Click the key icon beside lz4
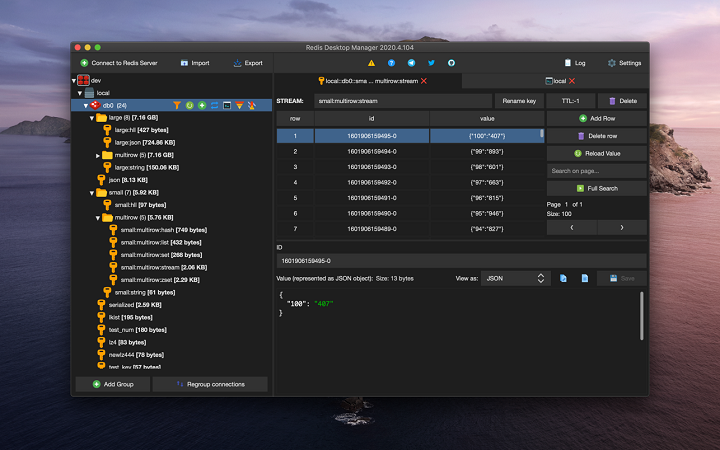The image size is (720, 450). click(x=101, y=342)
